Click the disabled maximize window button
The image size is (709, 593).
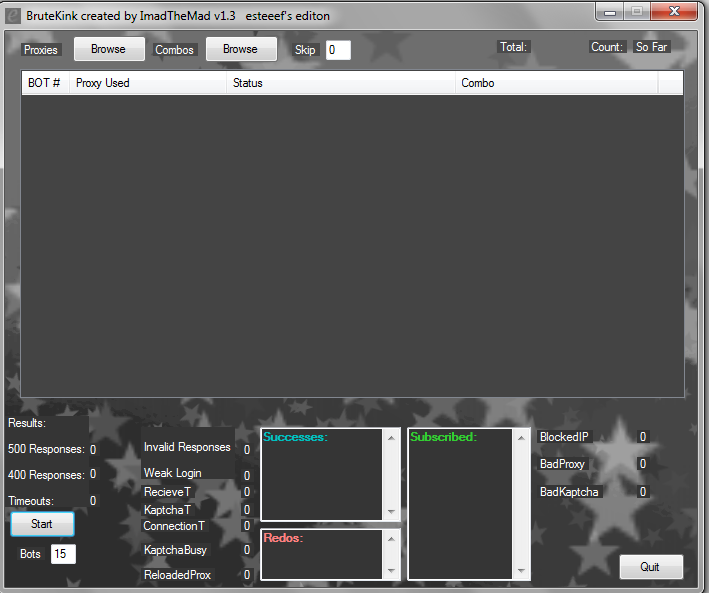pos(637,11)
